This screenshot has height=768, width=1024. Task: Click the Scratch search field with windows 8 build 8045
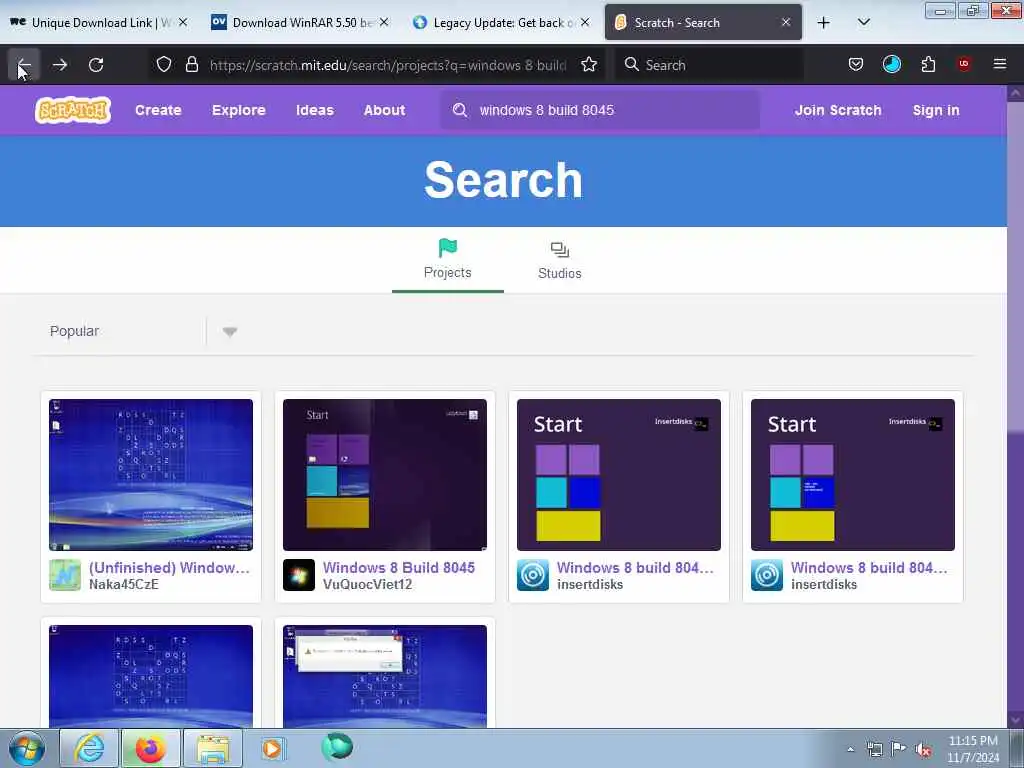coord(600,110)
